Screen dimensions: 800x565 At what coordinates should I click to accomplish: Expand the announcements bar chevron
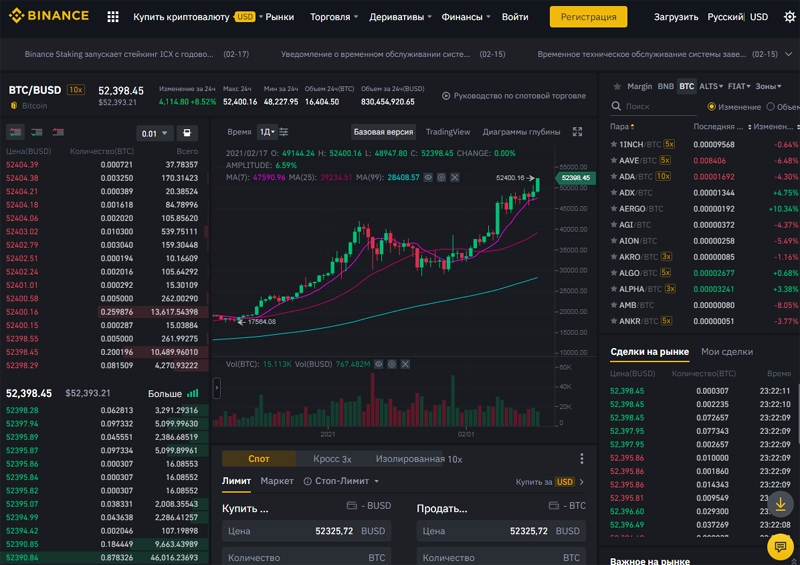[788, 54]
